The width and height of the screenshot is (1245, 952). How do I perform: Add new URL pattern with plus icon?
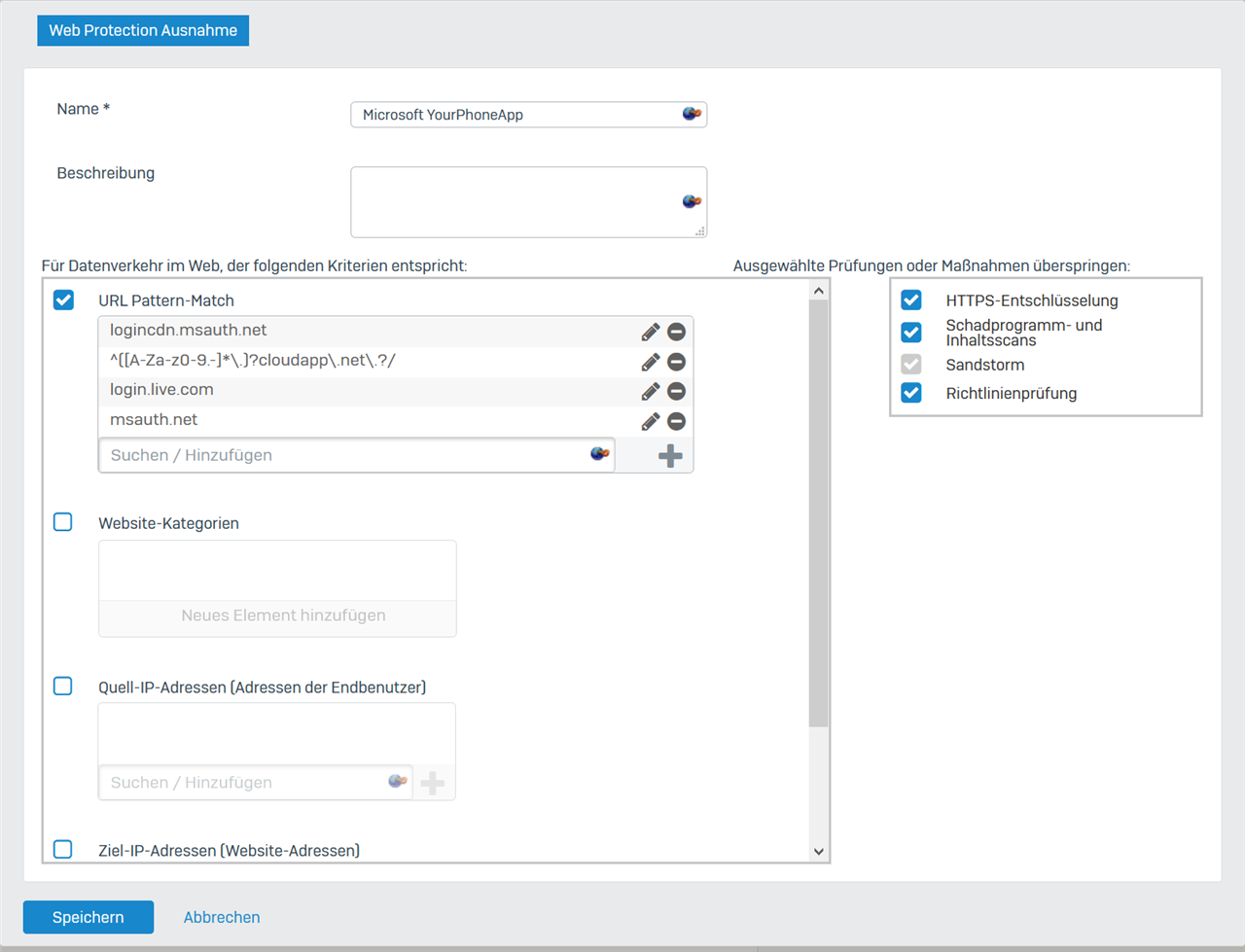point(670,456)
